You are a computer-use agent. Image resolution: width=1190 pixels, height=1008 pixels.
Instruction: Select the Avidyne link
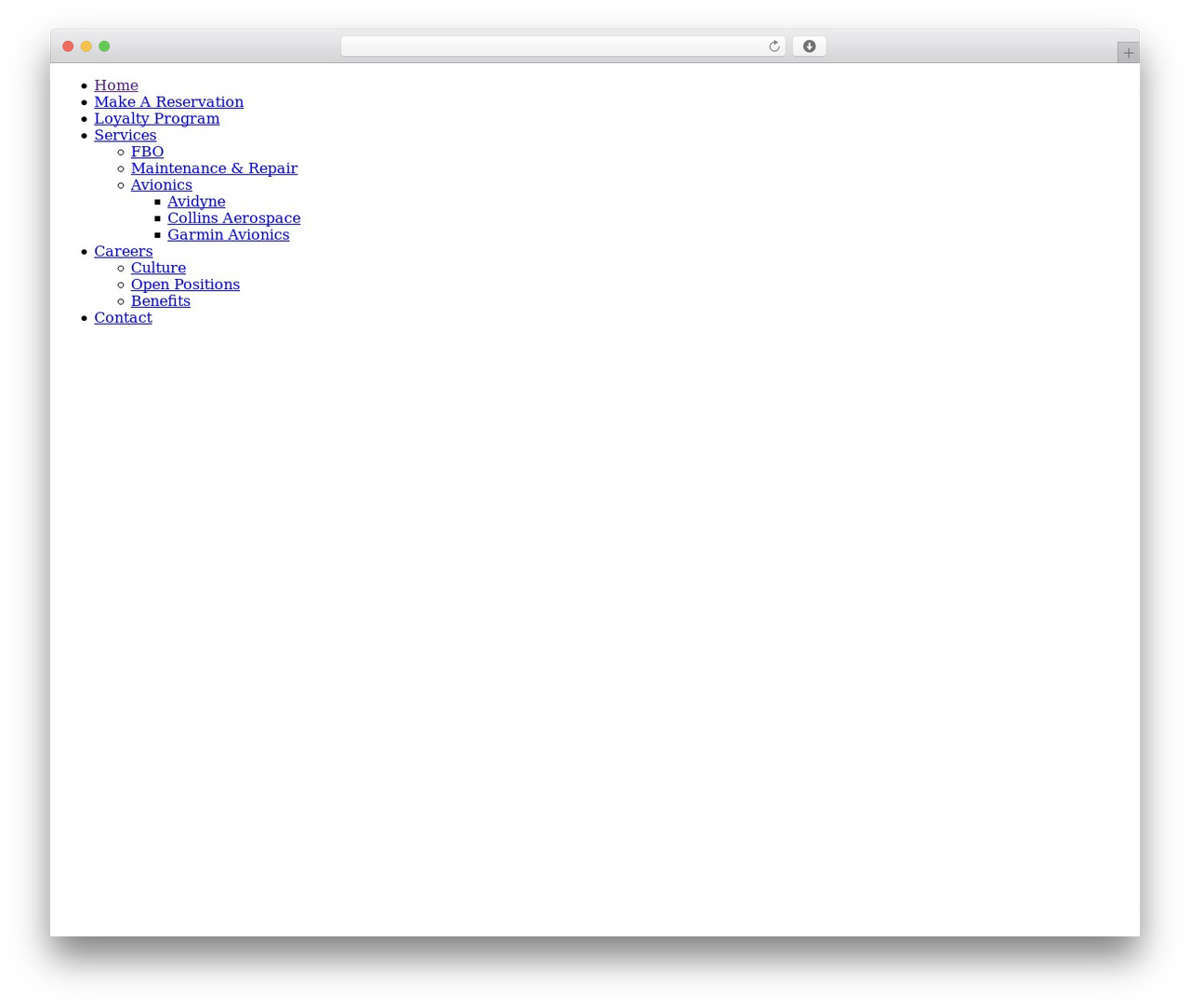[196, 202]
